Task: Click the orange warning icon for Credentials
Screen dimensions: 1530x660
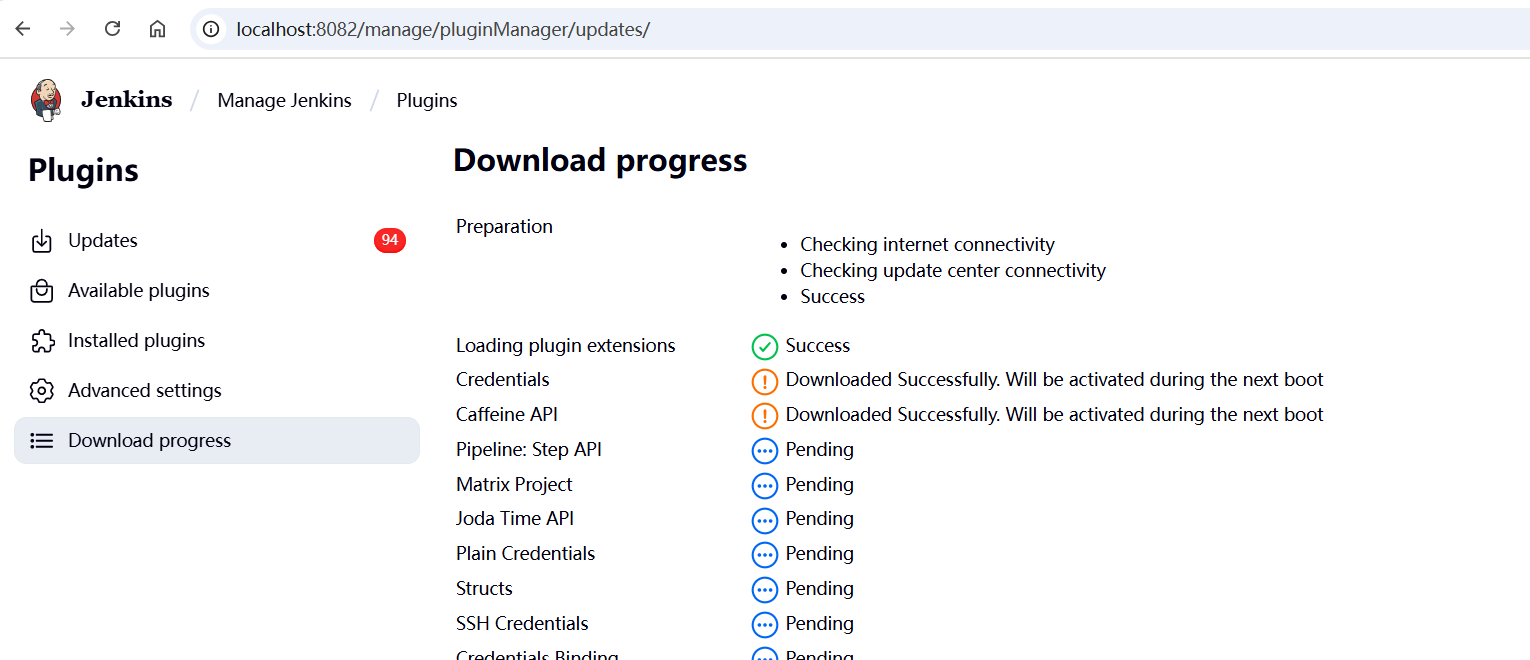Action: click(765, 381)
